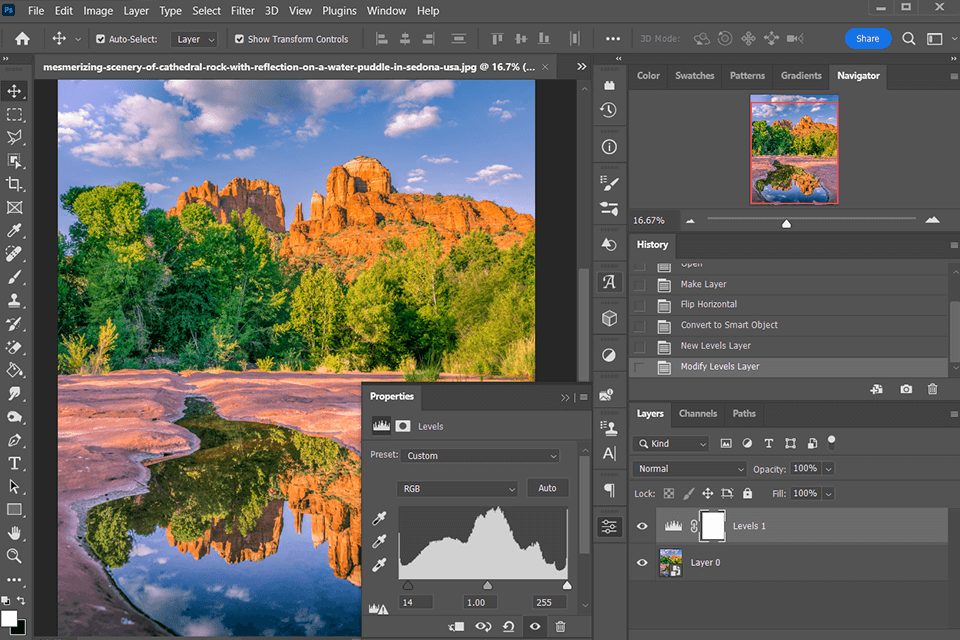This screenshot has width=960, height=640.
Task: Select the Hand tool
Action: pos(14,533)
